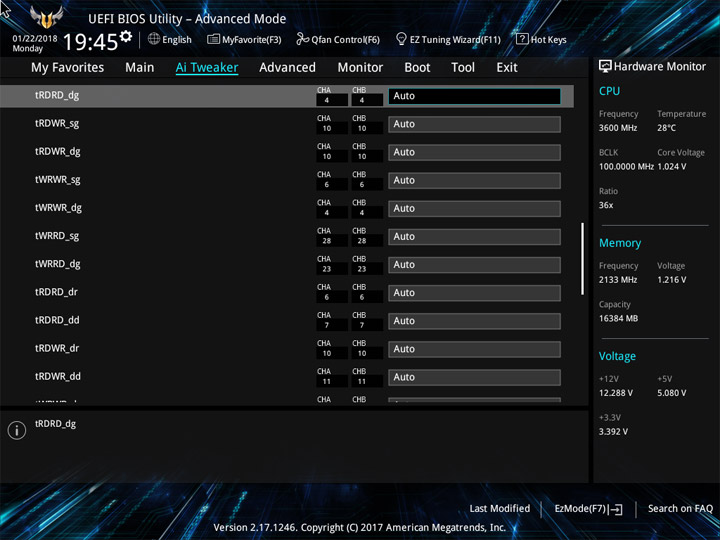The height and width of the screenshot is (540, 720).
Task: Click the CPU section heading
Action: coord(609,91)
